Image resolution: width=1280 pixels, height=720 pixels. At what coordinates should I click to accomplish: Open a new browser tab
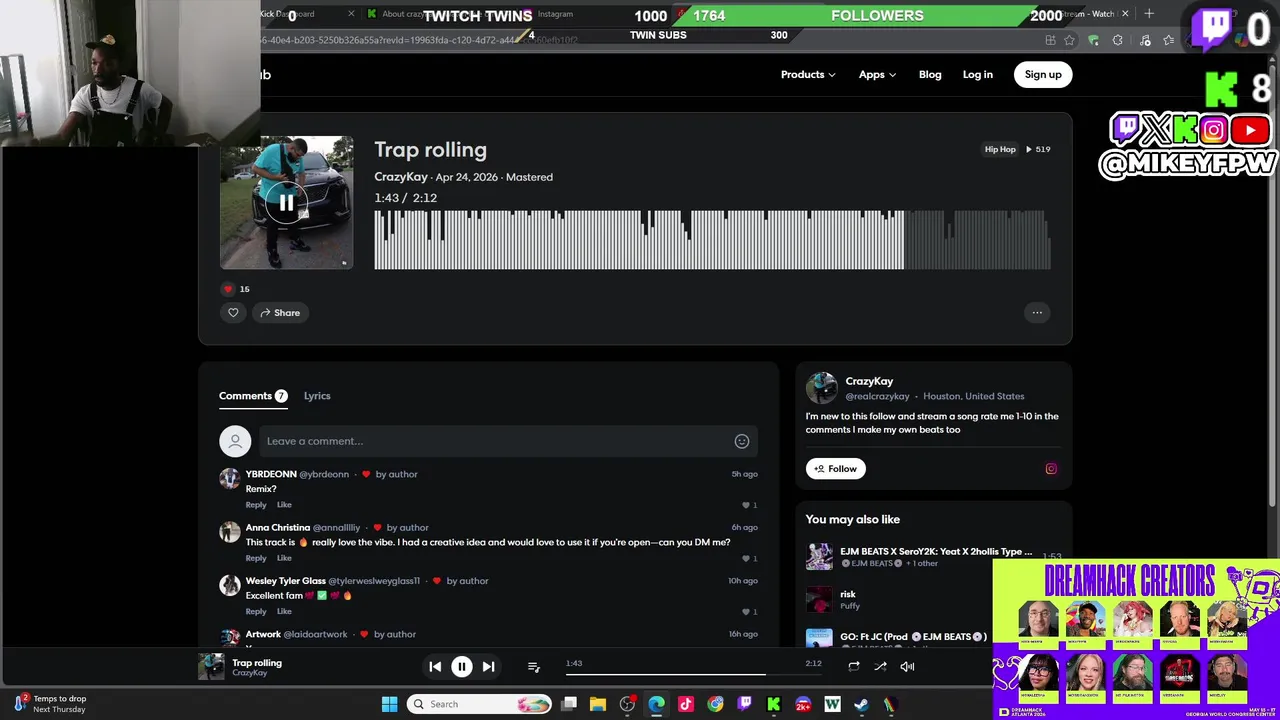click(x=1149, y=14)
